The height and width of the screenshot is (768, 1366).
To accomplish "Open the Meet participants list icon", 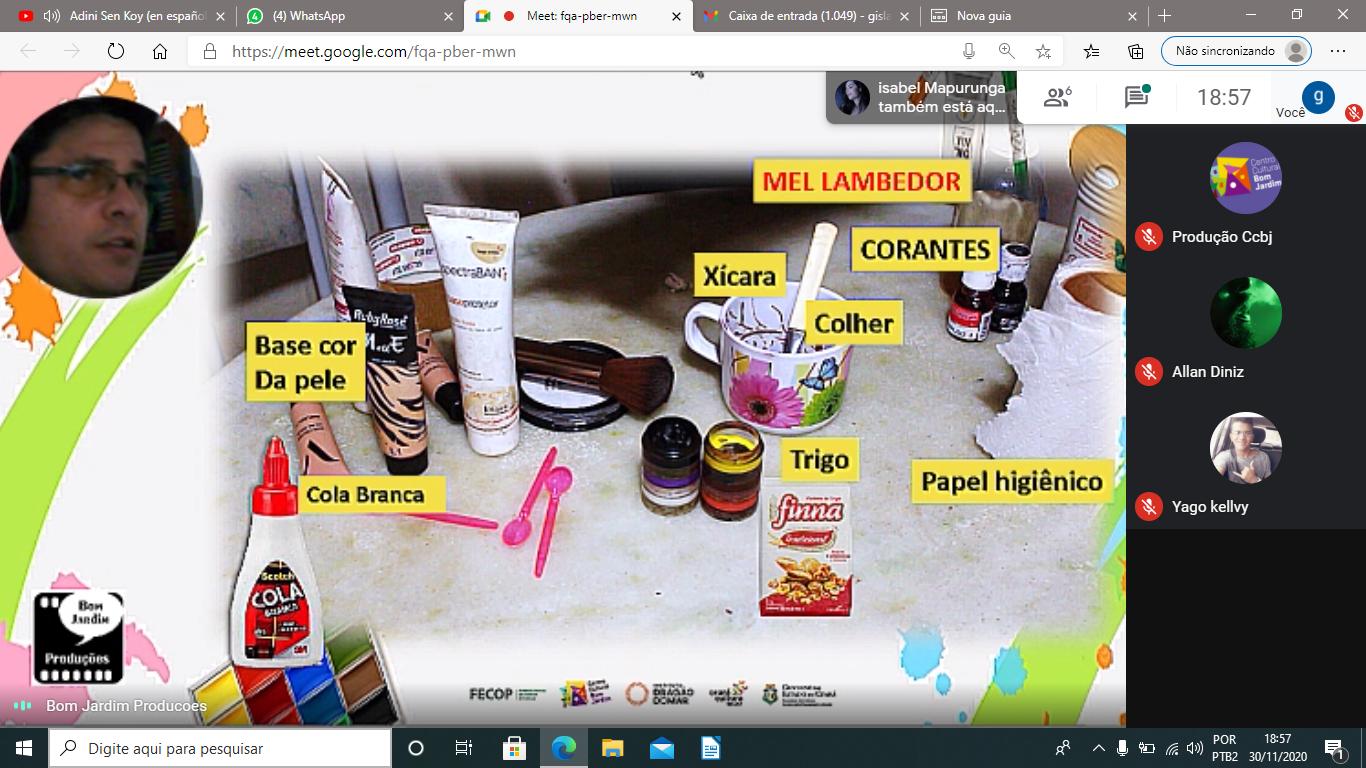I will click(x=1057, y=97).
